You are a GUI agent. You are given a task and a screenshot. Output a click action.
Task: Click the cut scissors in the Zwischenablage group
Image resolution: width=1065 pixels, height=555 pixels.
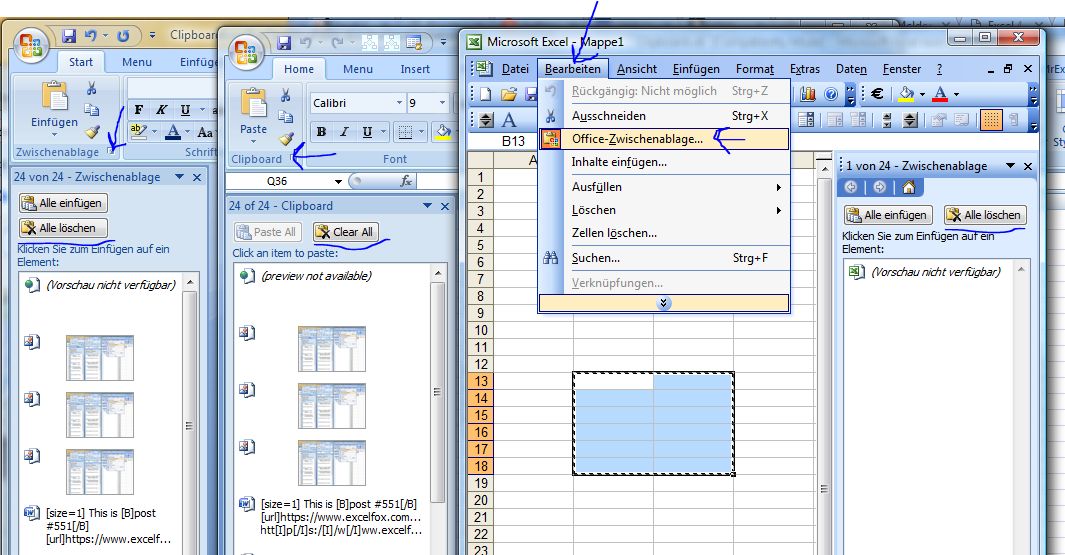92,88
